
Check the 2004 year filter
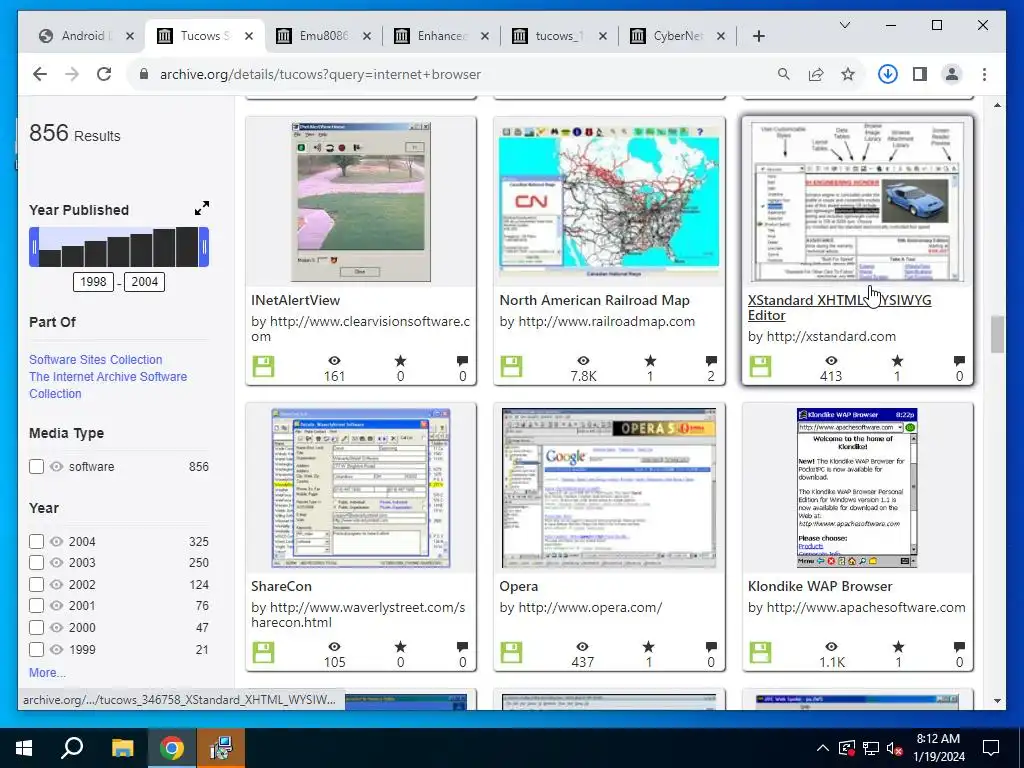(x=37, y=541)
